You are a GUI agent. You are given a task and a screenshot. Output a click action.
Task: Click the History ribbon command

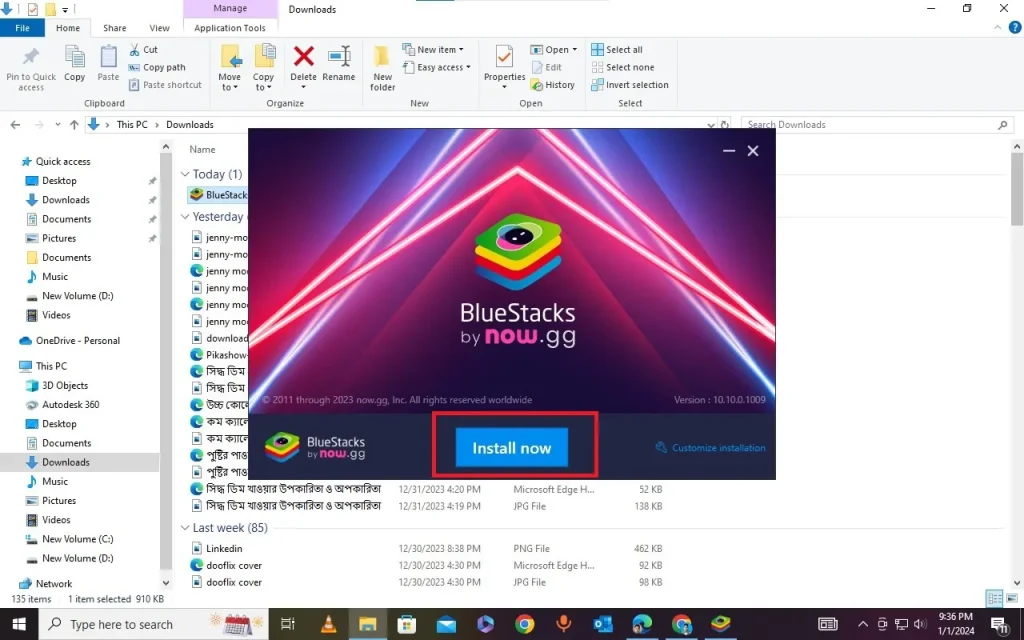(x=552, y=85)
